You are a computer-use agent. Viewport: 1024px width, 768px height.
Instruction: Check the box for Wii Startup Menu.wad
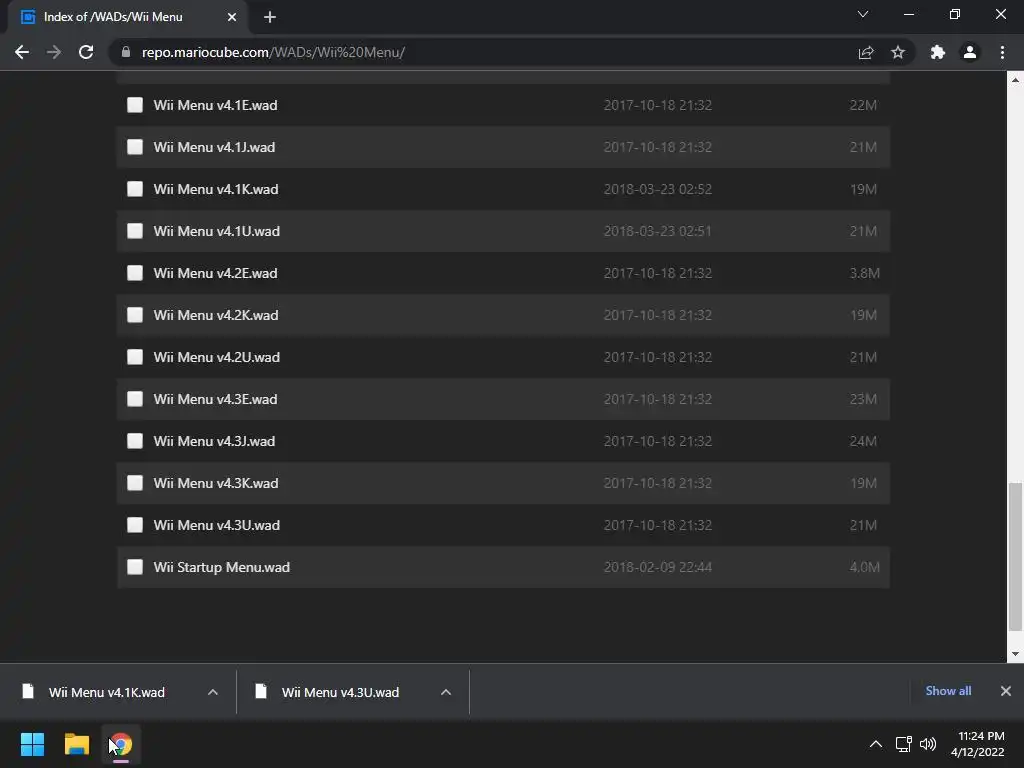(135, 567)
